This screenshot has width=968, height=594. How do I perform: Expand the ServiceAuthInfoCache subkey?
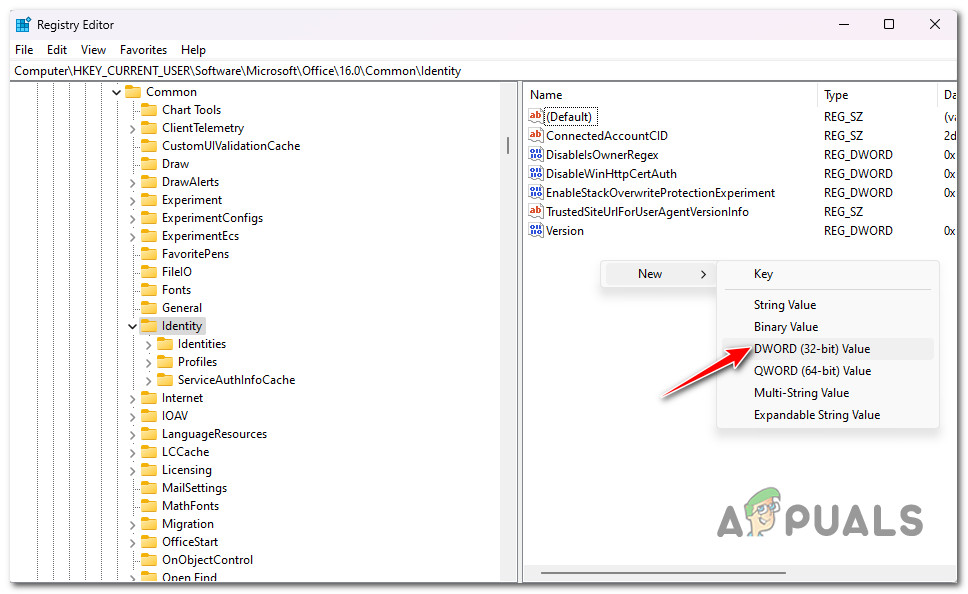coord(148,380)
